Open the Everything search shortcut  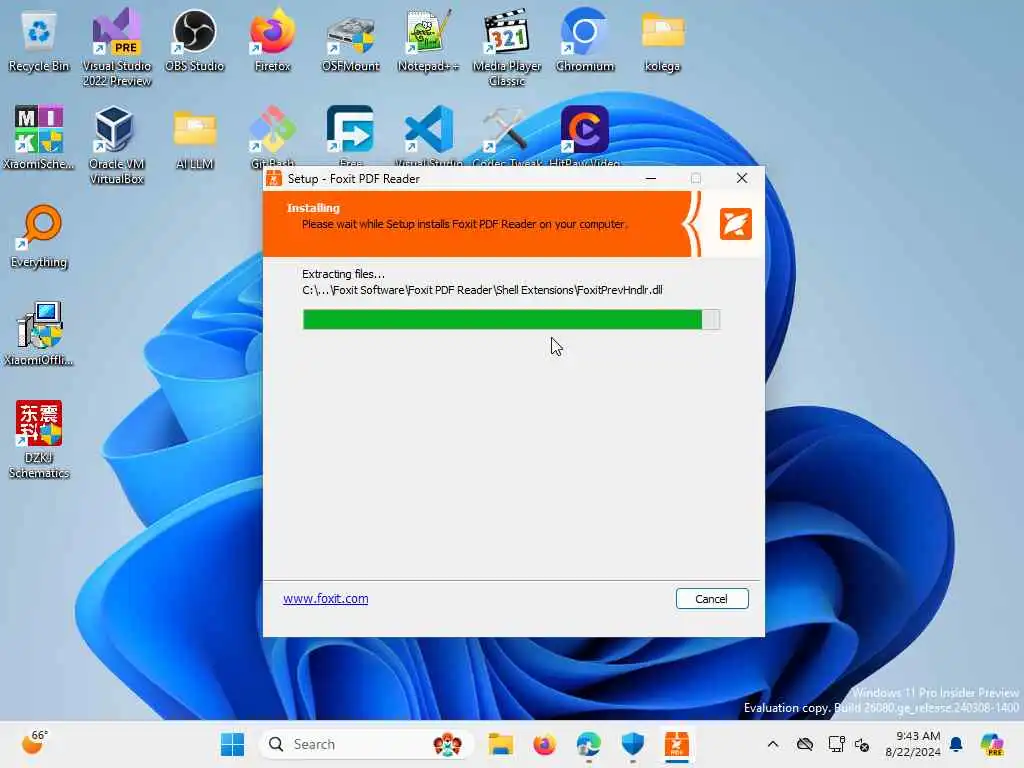(39, 236)
